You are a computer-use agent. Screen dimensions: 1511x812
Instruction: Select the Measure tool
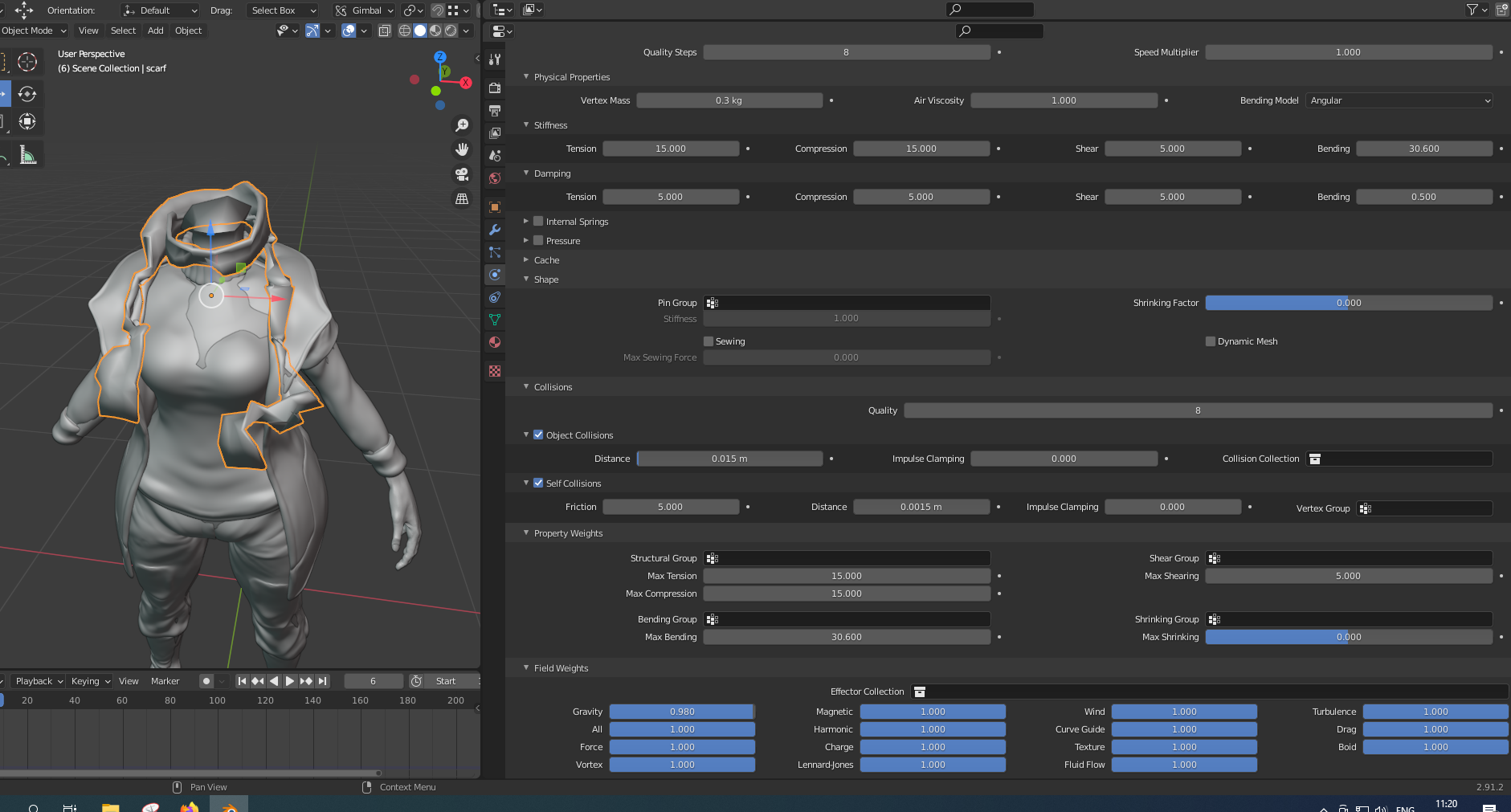point(27,155)
